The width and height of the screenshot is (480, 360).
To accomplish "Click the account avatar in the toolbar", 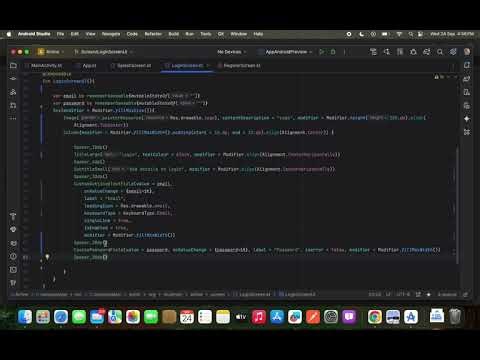I will tap(467, 52).
